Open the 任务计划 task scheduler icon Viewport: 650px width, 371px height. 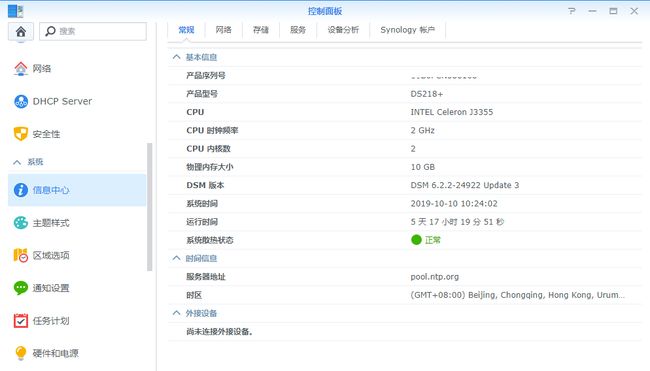[x=21, y=320]
